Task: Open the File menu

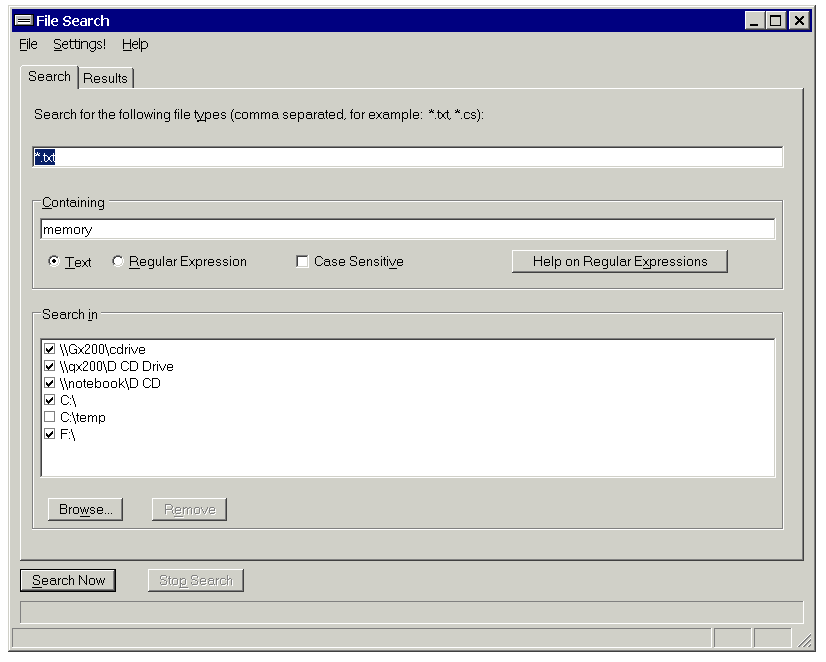Action: [x=28, y=45]
